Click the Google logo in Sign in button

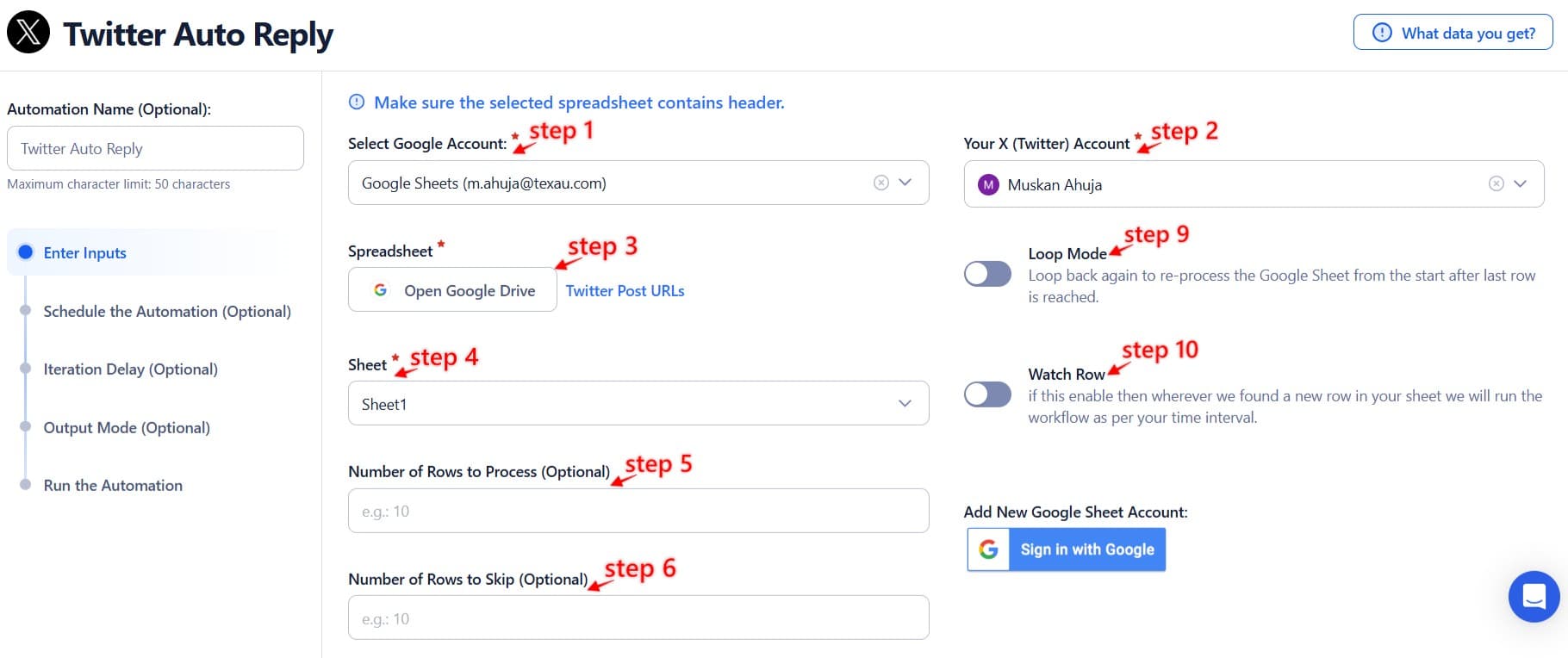click(989, 549)
